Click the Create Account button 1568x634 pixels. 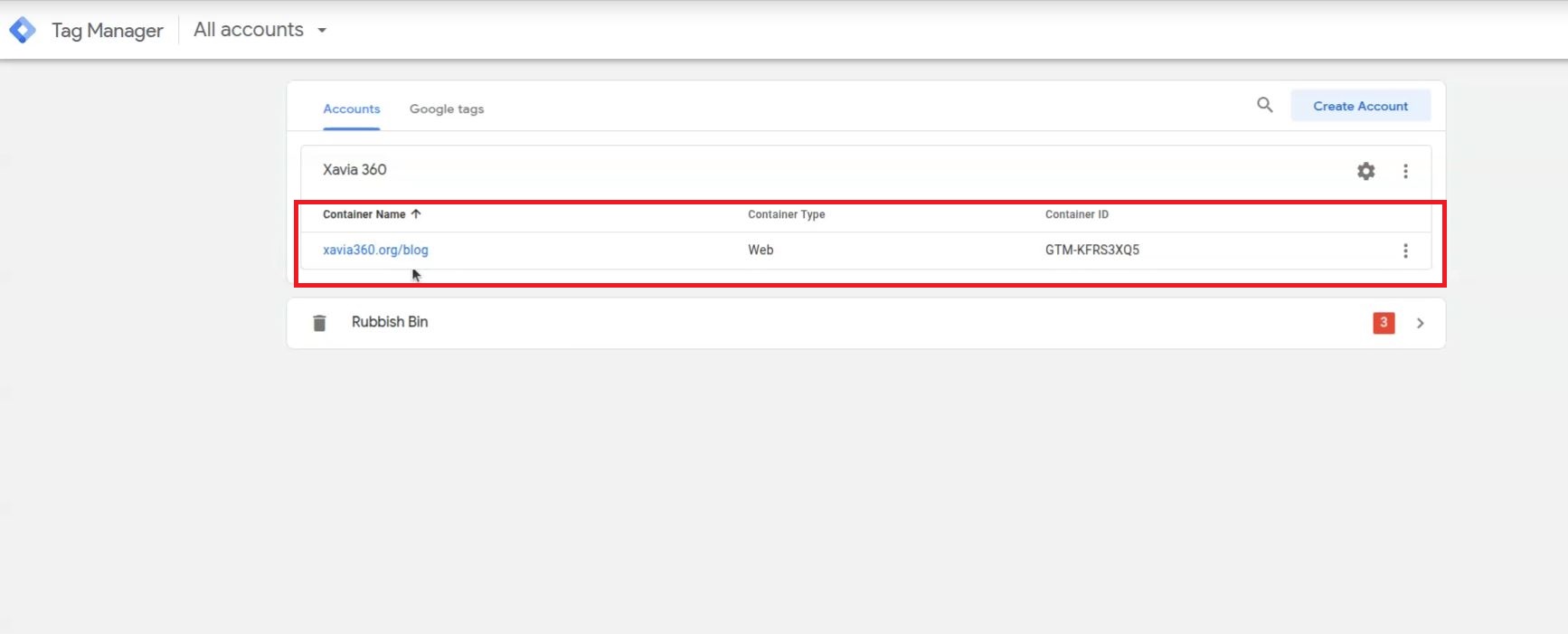coord(1360,106)
